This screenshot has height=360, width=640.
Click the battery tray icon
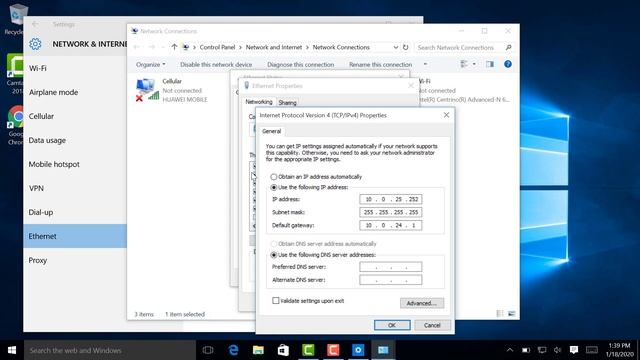[x=526, y=350]
